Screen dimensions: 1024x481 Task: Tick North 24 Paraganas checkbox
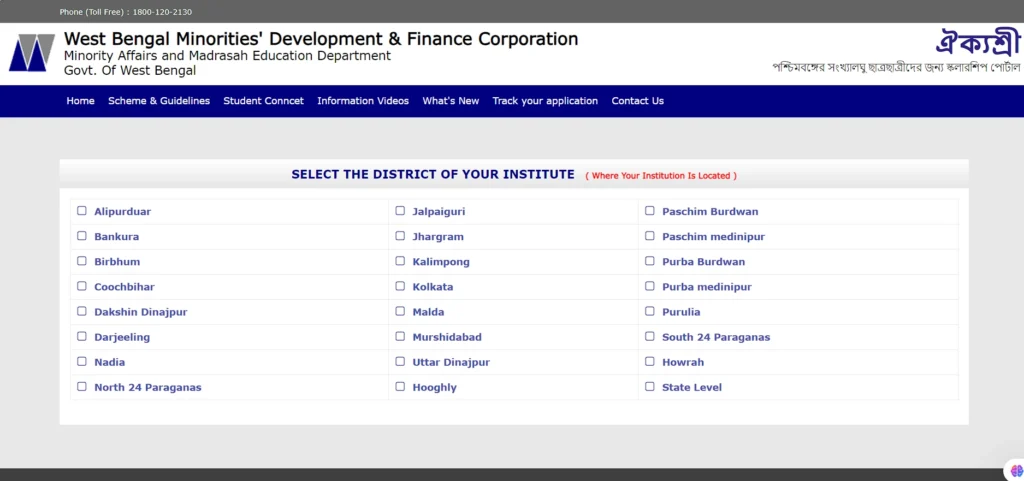coord(82,386)
